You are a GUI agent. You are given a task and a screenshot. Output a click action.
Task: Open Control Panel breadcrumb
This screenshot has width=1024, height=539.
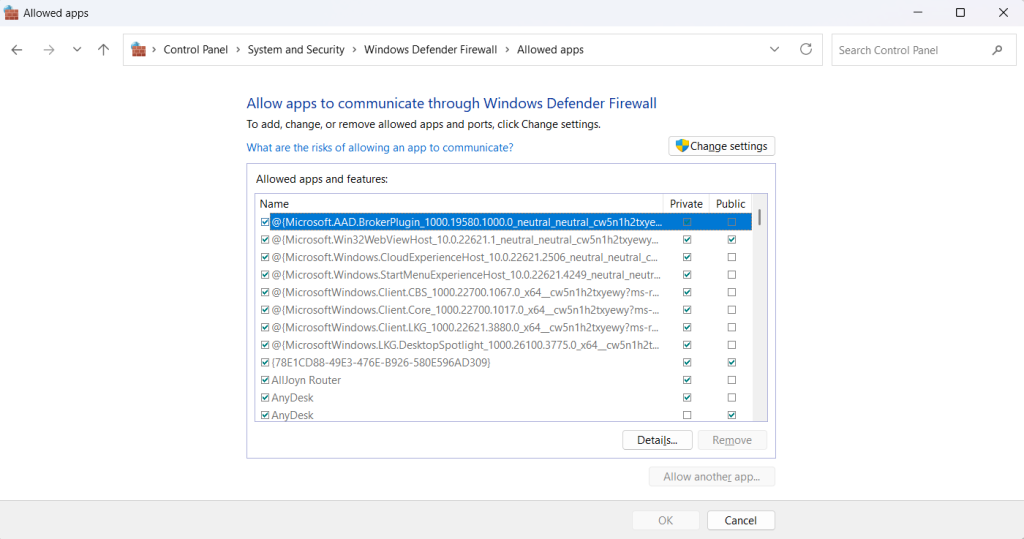pyautogui.click(x=195, y=50)
